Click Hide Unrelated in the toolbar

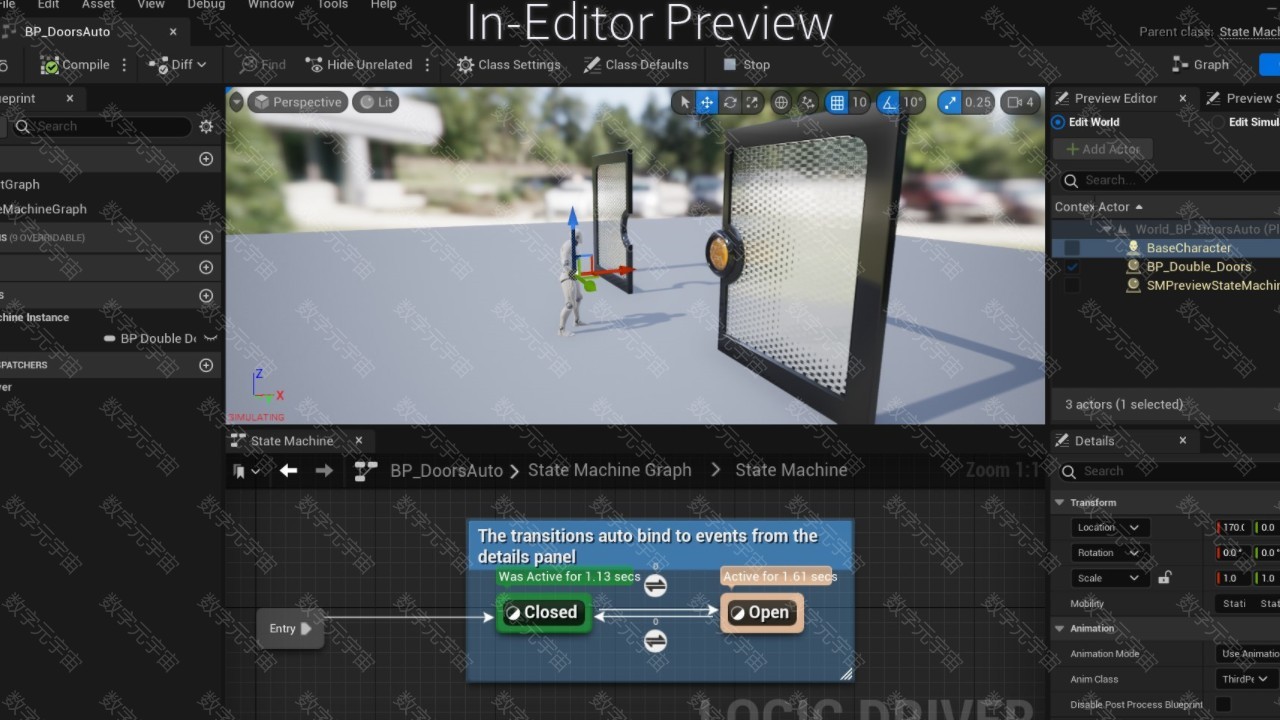coord(359,64)
